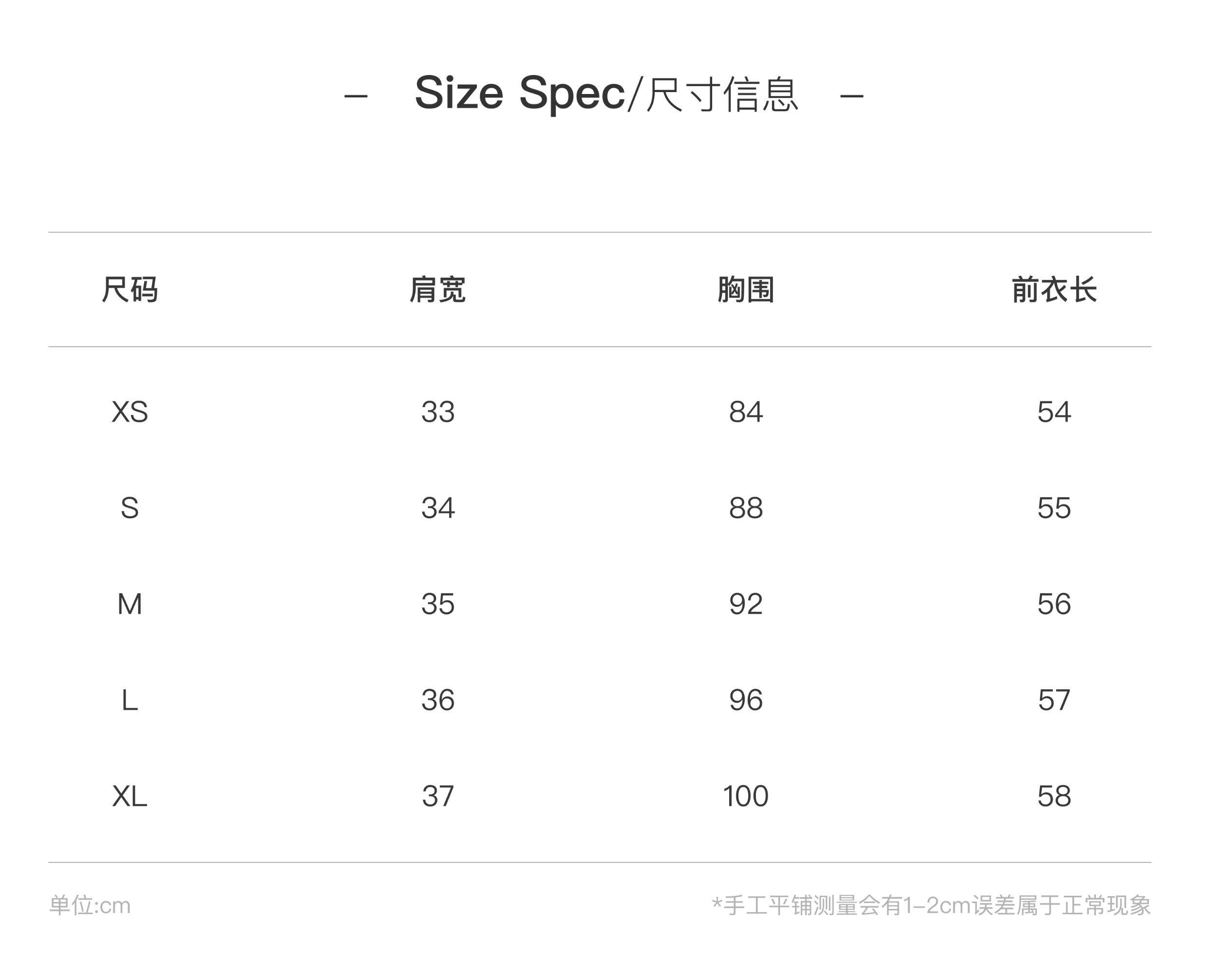This screenshot has height=980, width=1208.
Task: Select the XL size row label
Action: [130, 796]
